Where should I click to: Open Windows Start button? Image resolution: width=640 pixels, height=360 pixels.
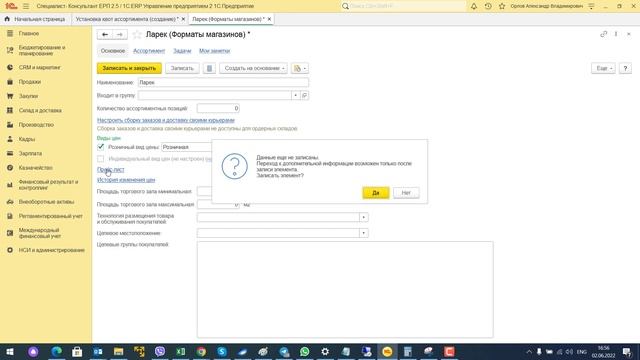click(x=10, y=351)
